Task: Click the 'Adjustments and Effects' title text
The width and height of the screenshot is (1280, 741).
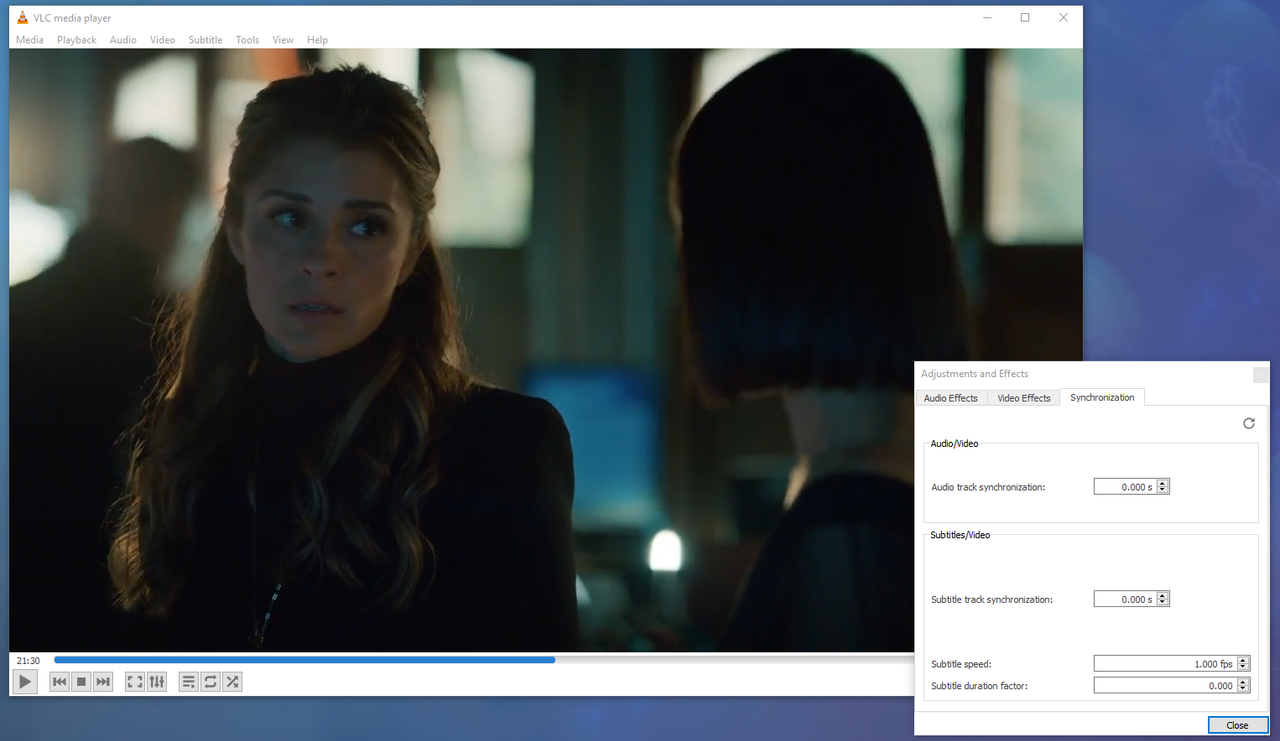Action: point(974,374)
